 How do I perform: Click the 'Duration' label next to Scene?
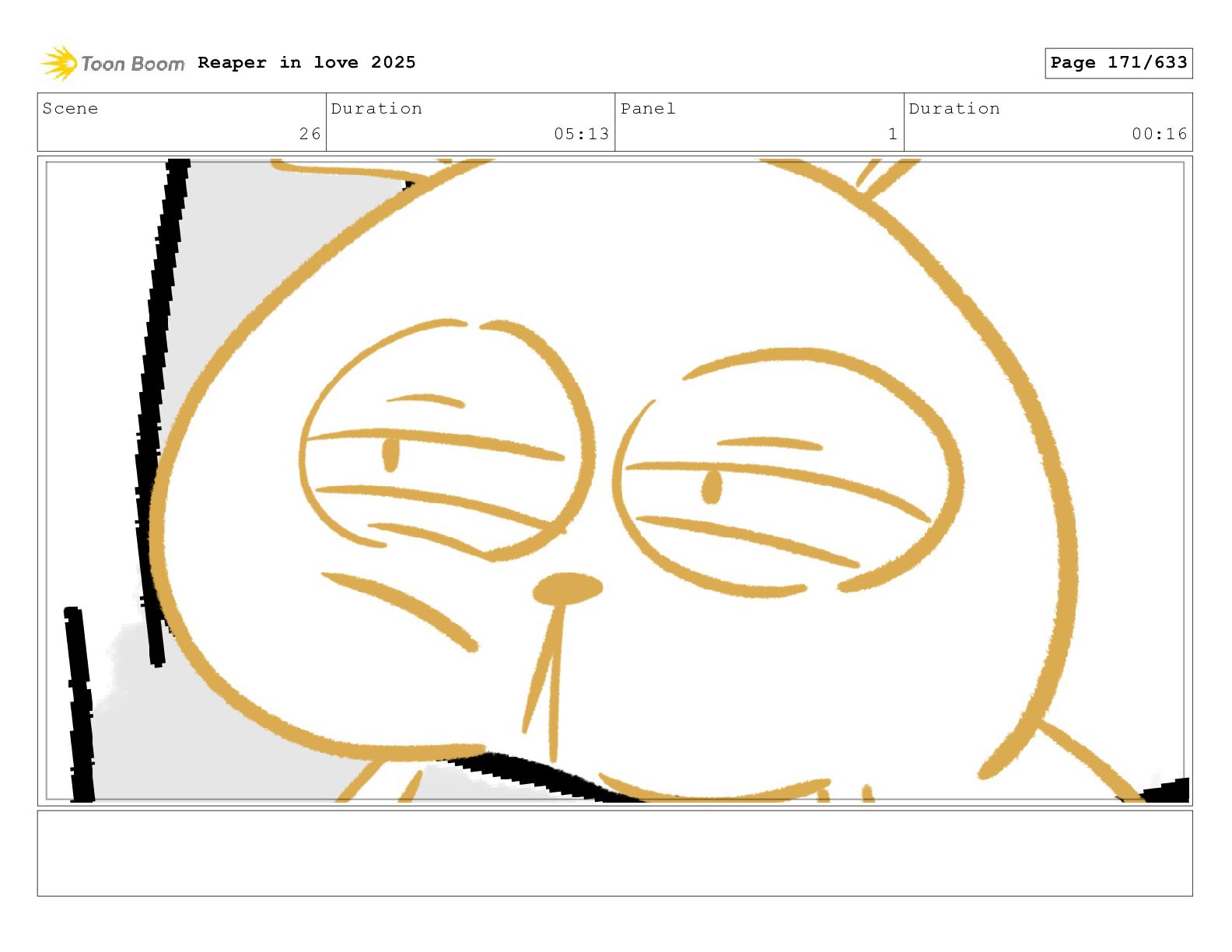376,109
